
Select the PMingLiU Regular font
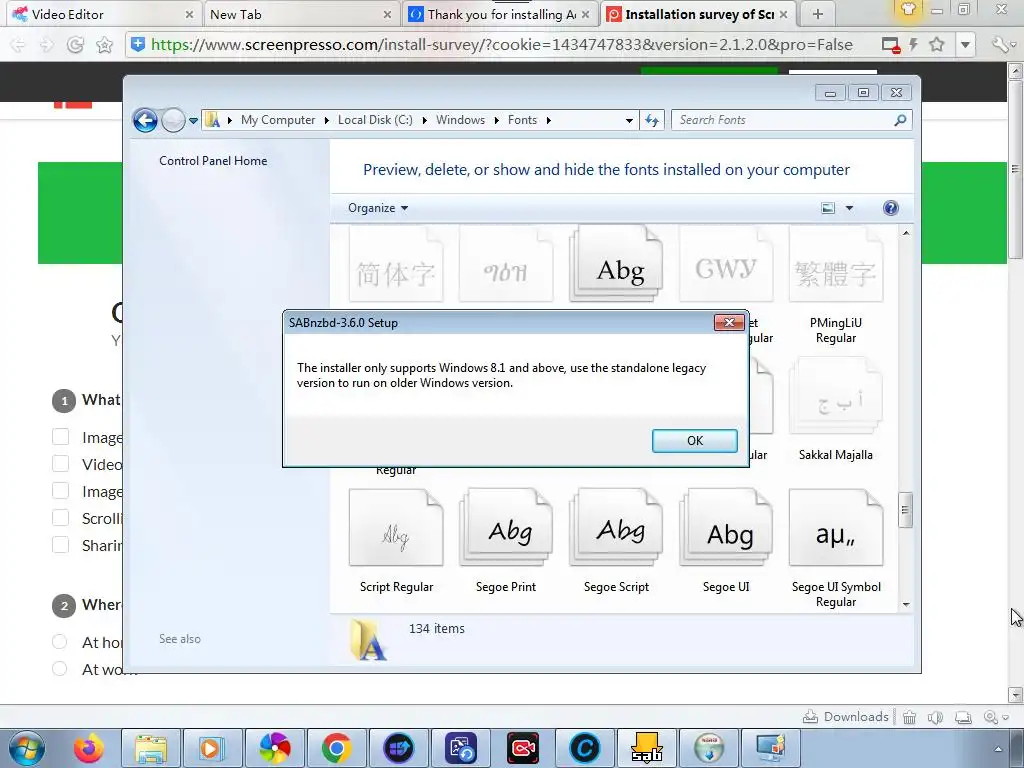(836, 286)
